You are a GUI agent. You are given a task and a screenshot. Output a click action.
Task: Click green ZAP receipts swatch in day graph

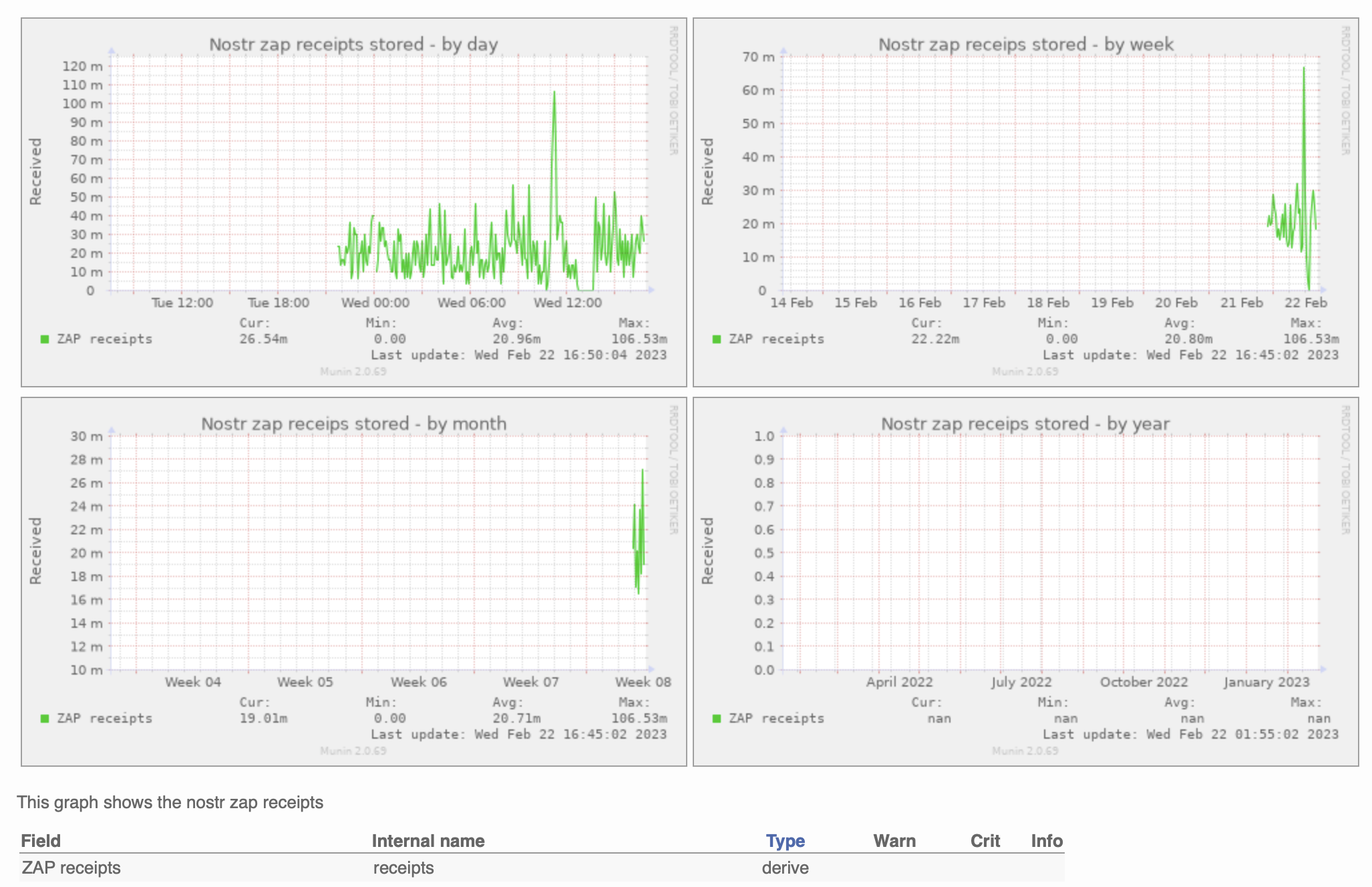pos(45,339)
